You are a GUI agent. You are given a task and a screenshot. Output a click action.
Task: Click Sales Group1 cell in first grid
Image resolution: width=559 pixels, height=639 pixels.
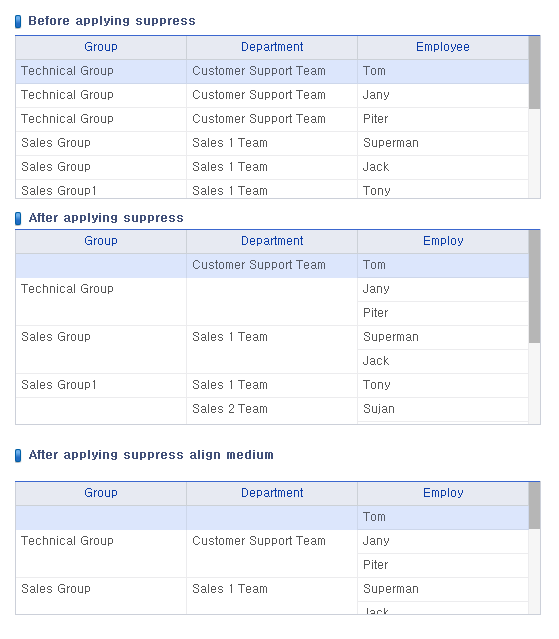[x=101, y=191]
